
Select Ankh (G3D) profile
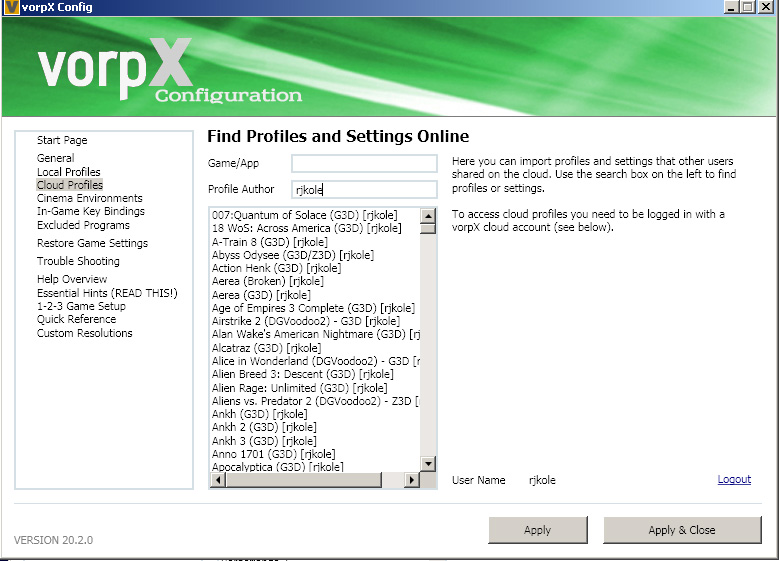259,414
